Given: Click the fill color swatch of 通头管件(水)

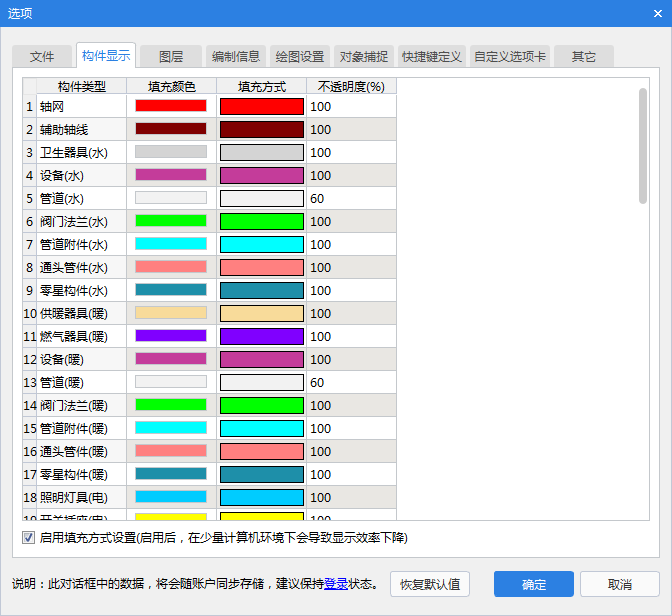Looking at the screenshot, I should click(170, 267).
